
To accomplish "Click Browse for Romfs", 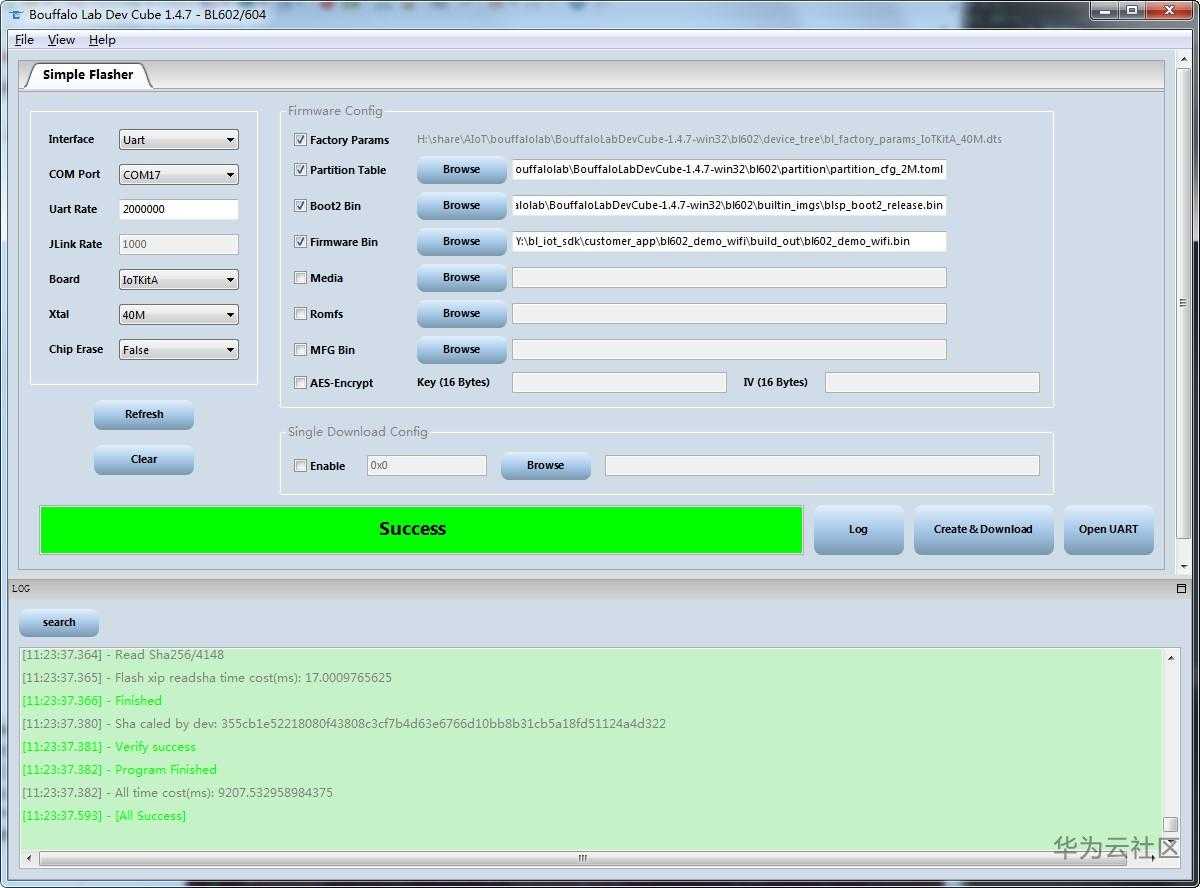I will (461, 314).
